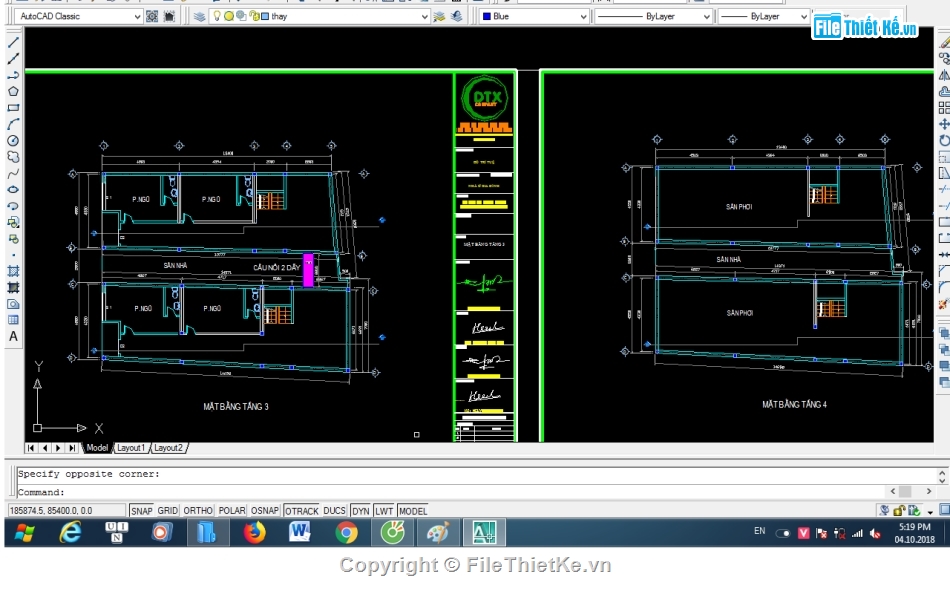Click the Make Block tool
The image size is (950, 594).
(13, 239)
